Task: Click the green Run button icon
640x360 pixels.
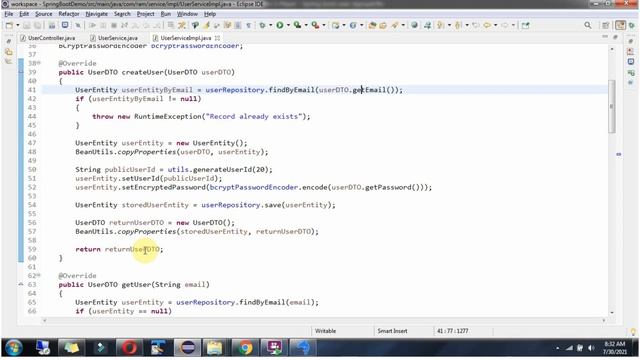Action: (x=280, y=25)
